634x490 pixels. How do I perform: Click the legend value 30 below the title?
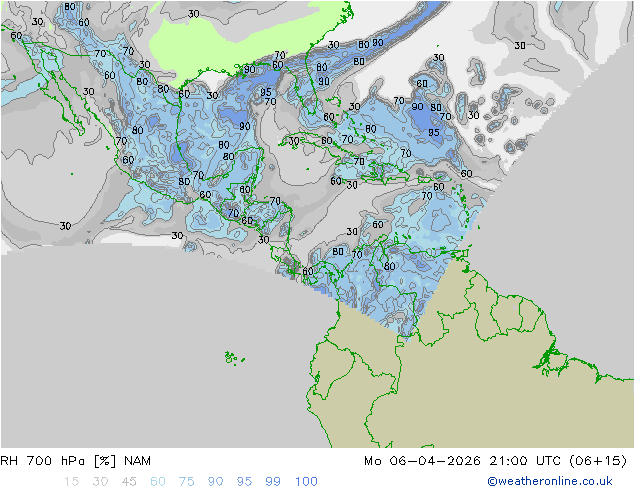[100, 482]
